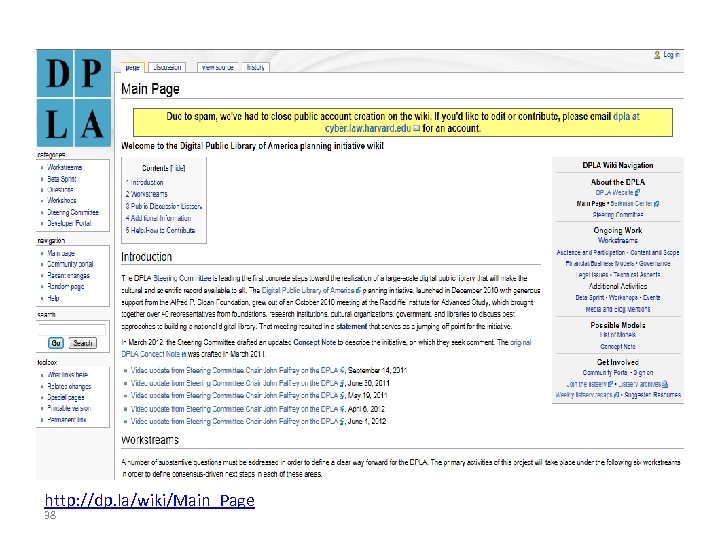
Task: Open Steering Committee category link
Action: pos(73,213)
